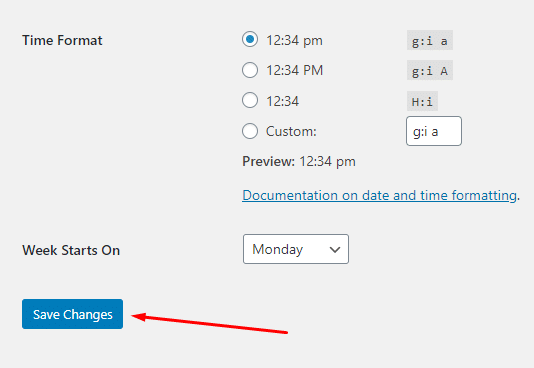Click the Time Format section label
534x368 pixels.
pos(62,41)
